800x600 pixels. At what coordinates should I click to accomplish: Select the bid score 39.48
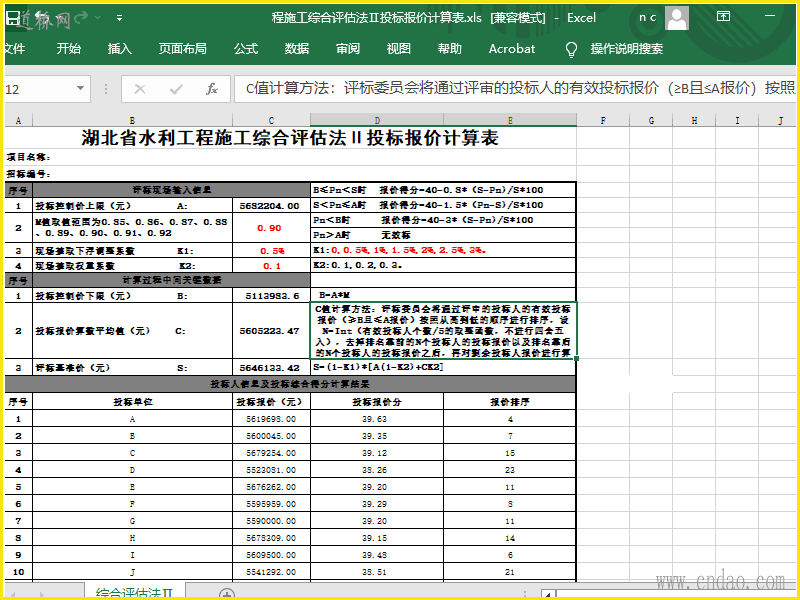coord(377,555)
